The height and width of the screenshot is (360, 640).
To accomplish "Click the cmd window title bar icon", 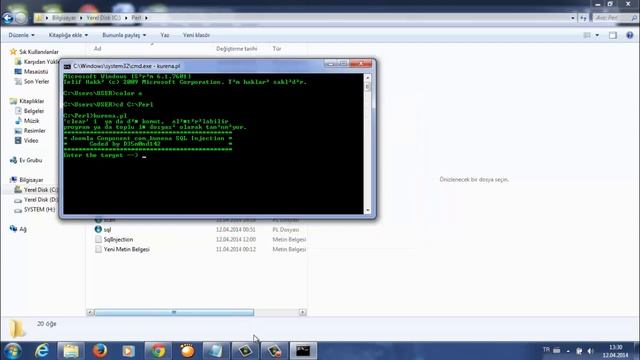I will click(x=67, y=66).
